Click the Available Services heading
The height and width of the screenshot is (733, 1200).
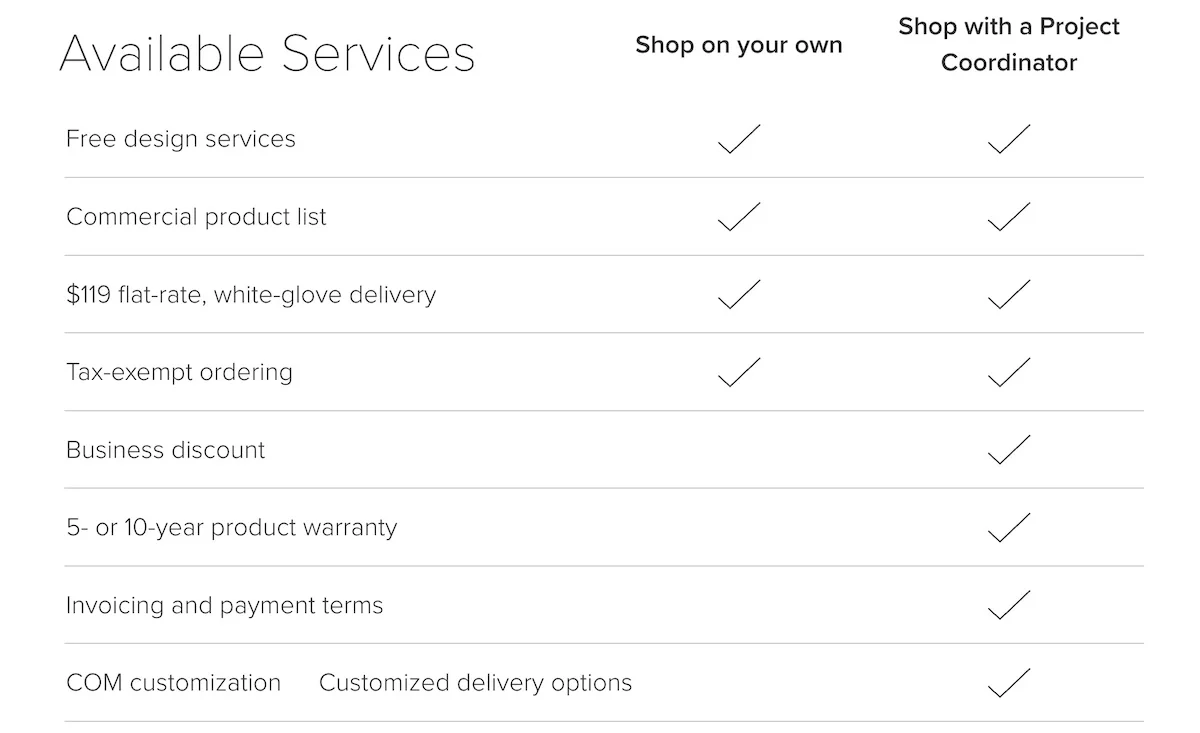pos(267,53)
